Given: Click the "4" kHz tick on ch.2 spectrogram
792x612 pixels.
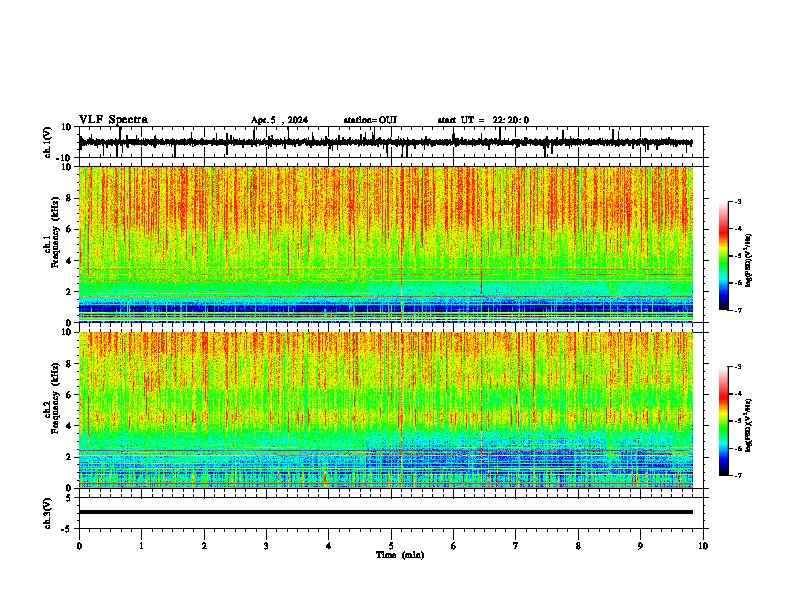Looking at the screenshot, I should (x=70, y=426).
